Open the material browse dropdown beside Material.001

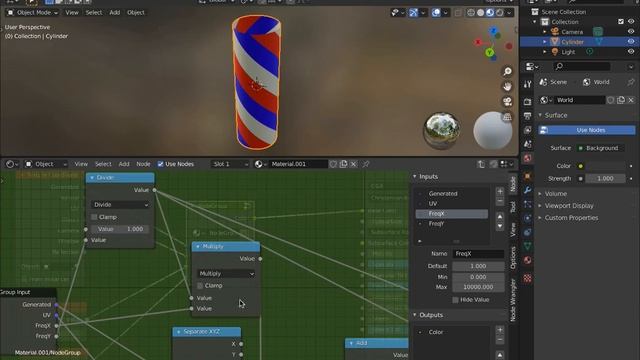coord(260,164)
